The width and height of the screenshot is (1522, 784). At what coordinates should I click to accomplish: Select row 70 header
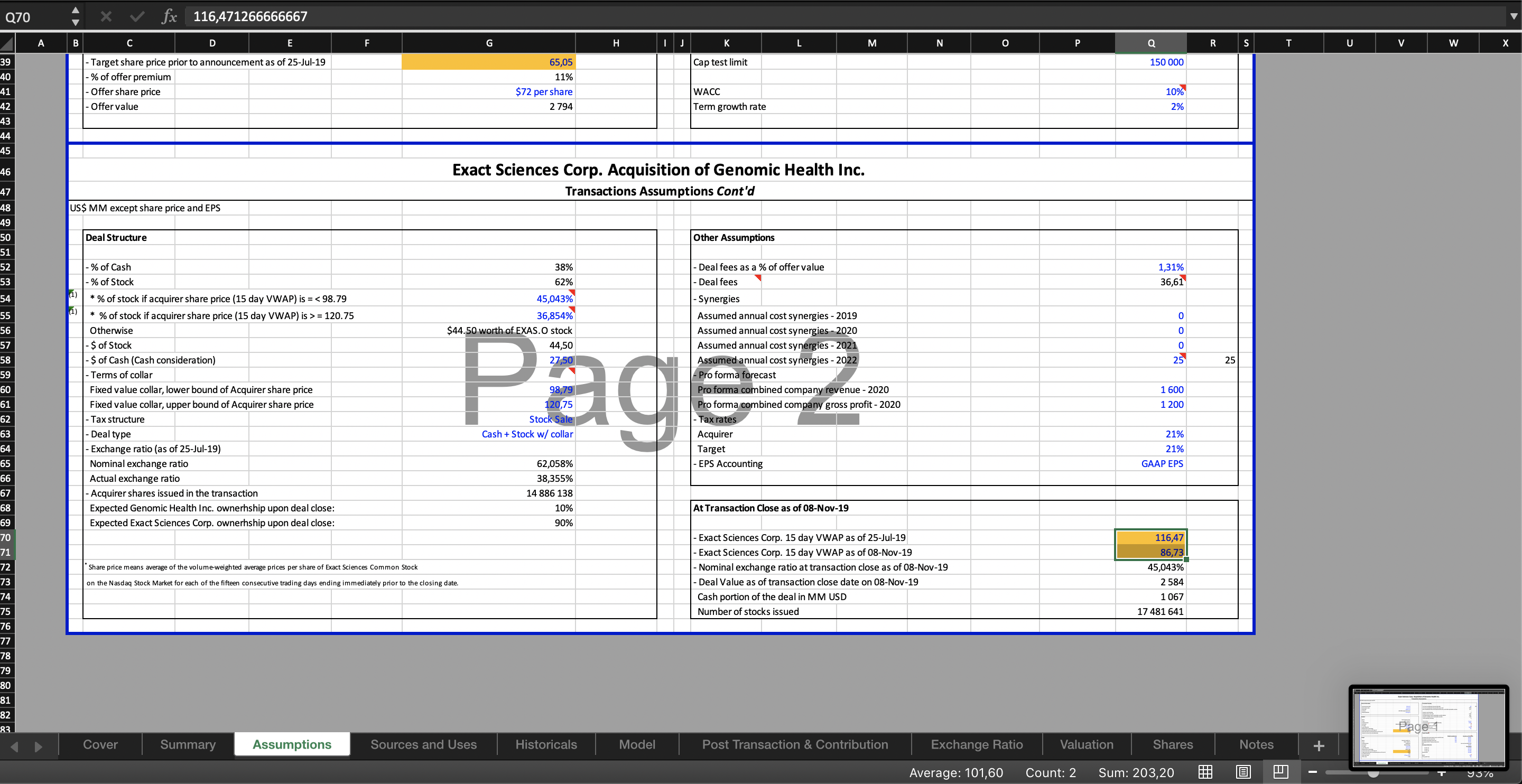(7, 538)
